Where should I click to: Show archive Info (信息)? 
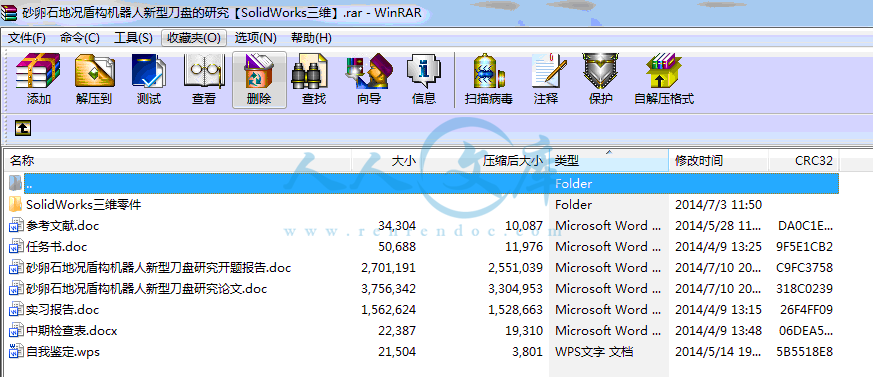coord(424,71)
